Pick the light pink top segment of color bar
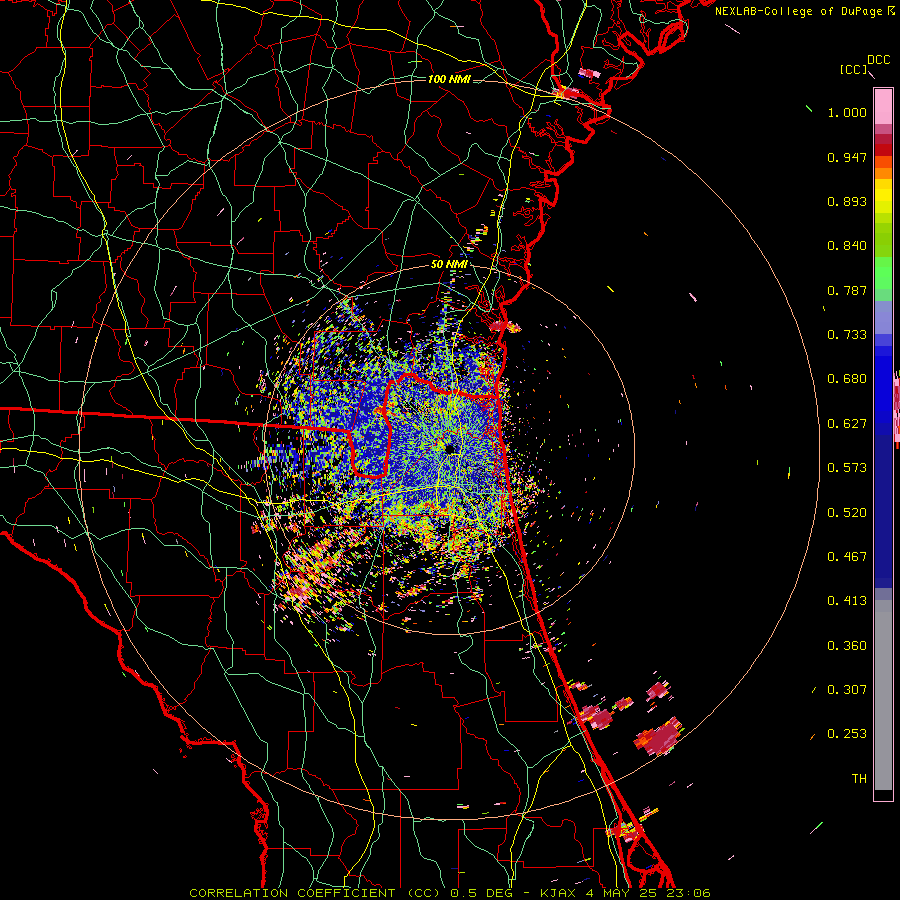The image size is (900, 900). pyautogui.click(x=883, y=107)
